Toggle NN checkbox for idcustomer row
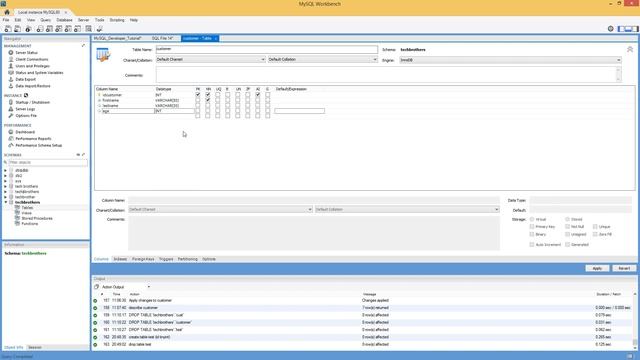The height and width of the screenshot is (360, 640). tap(208, 95)
